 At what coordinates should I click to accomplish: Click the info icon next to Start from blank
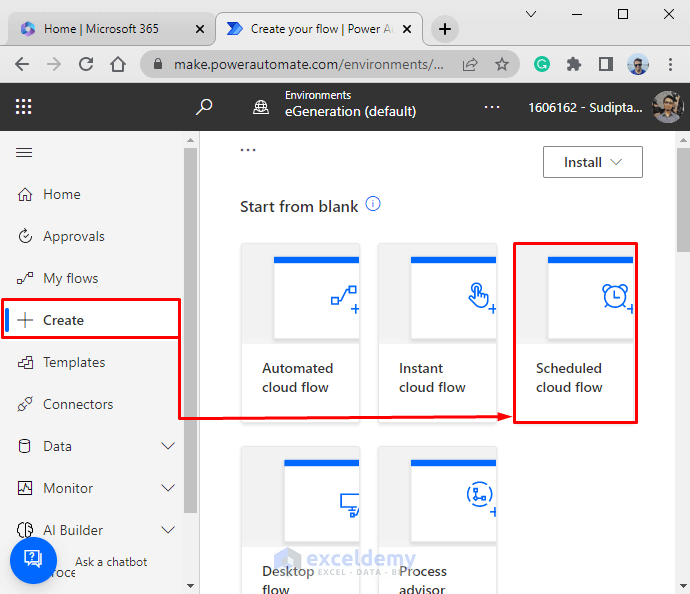(x=373, y=204)
